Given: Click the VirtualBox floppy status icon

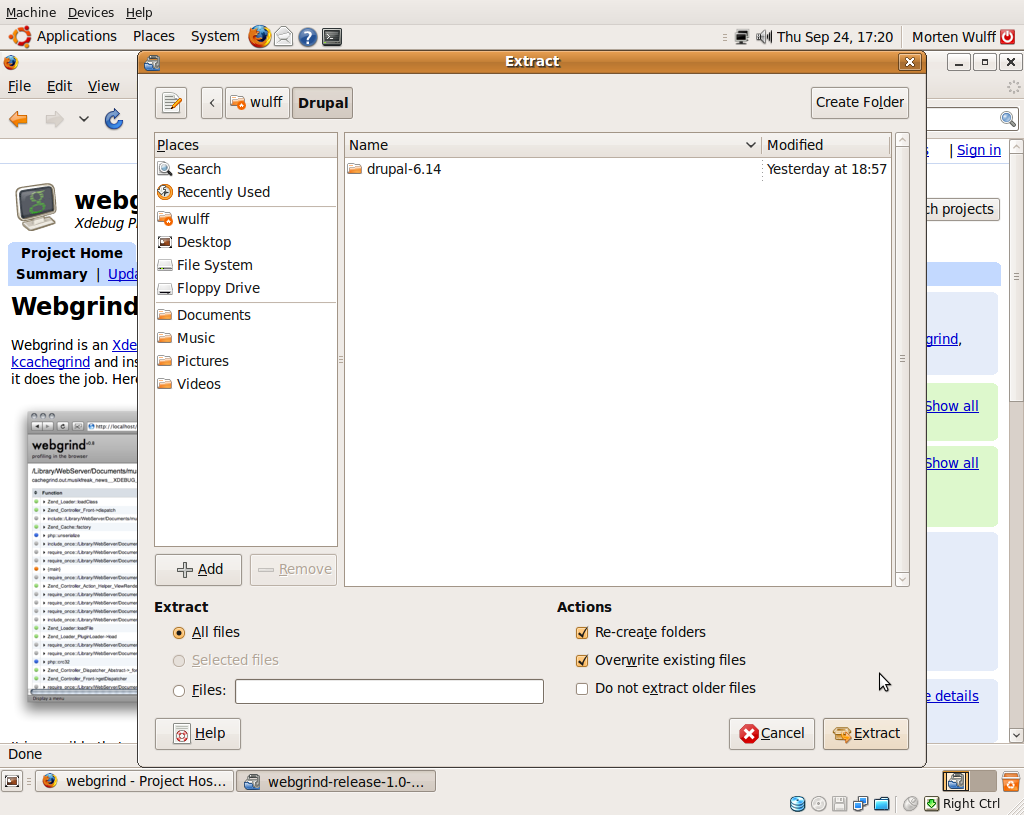Looking at the screenshot, I should [x=839, y=803].
